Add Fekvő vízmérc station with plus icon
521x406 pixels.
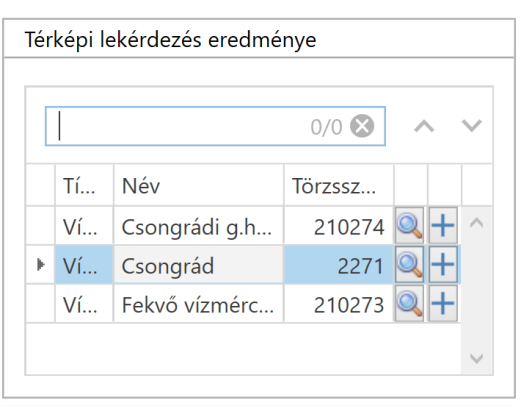coord(443,303)
